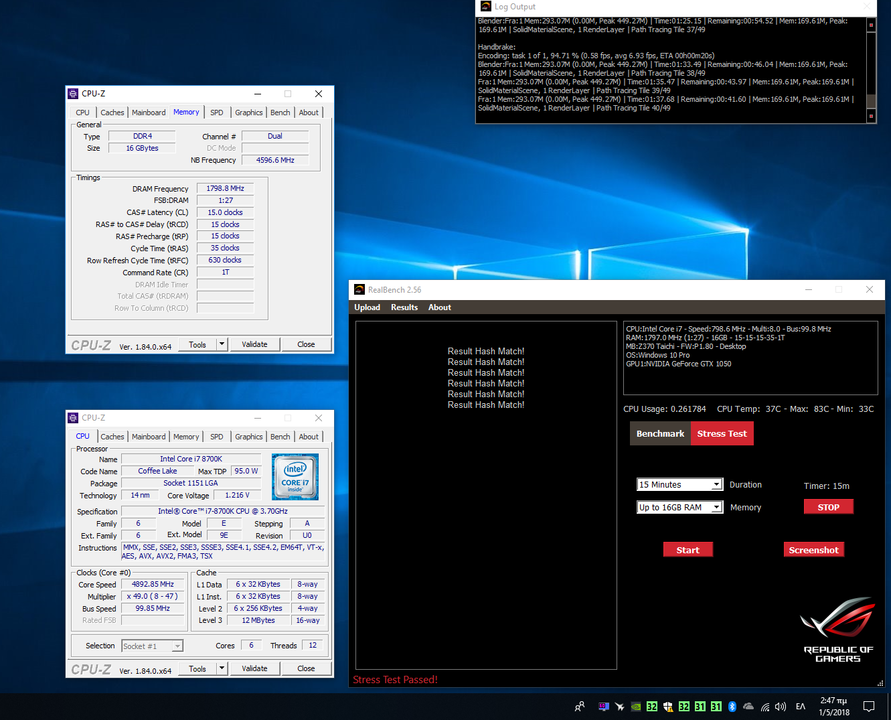Click the Multiplier value x 49.0 (8 - 47)

(x=152, y=596)
